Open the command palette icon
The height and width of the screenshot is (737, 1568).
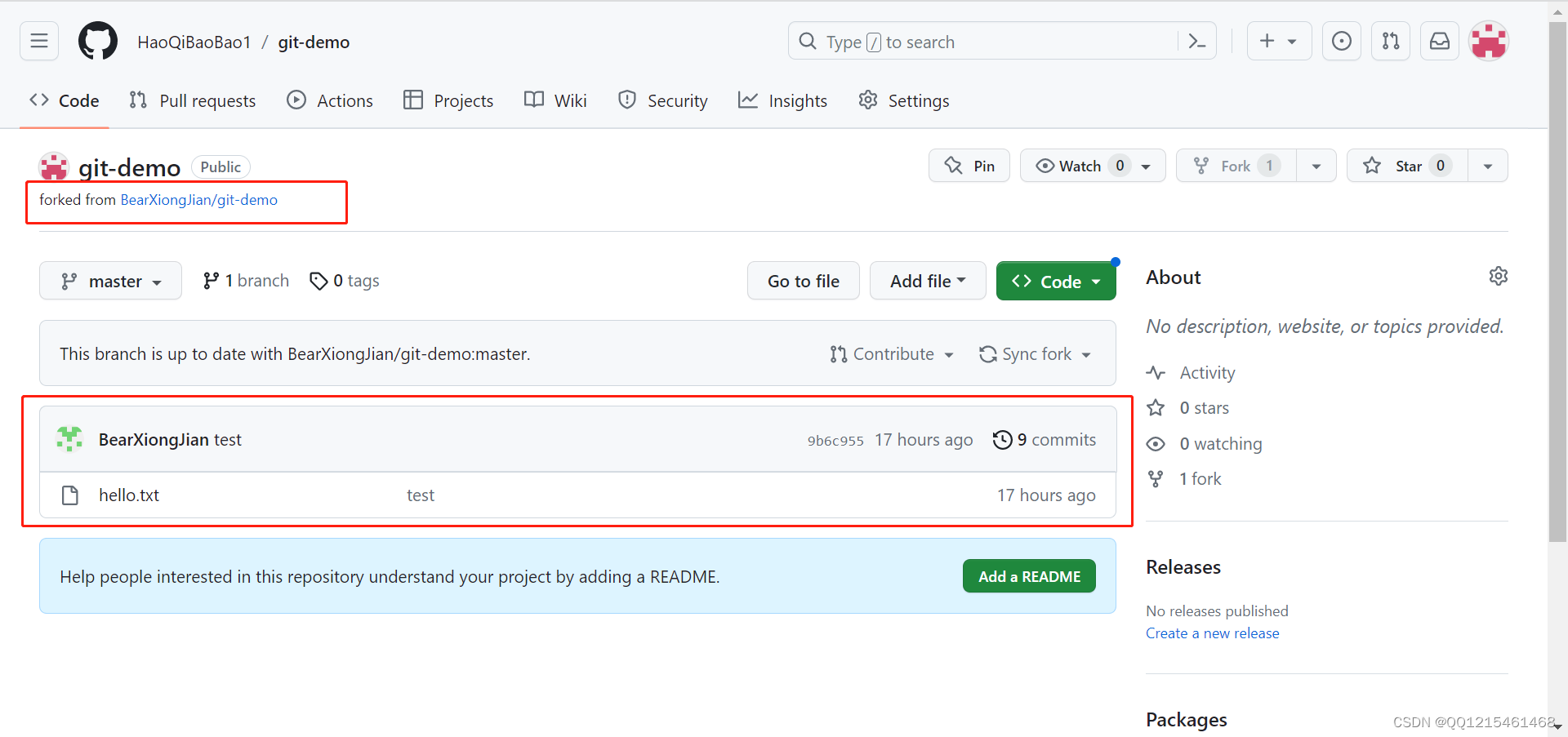coord(1197,42)
